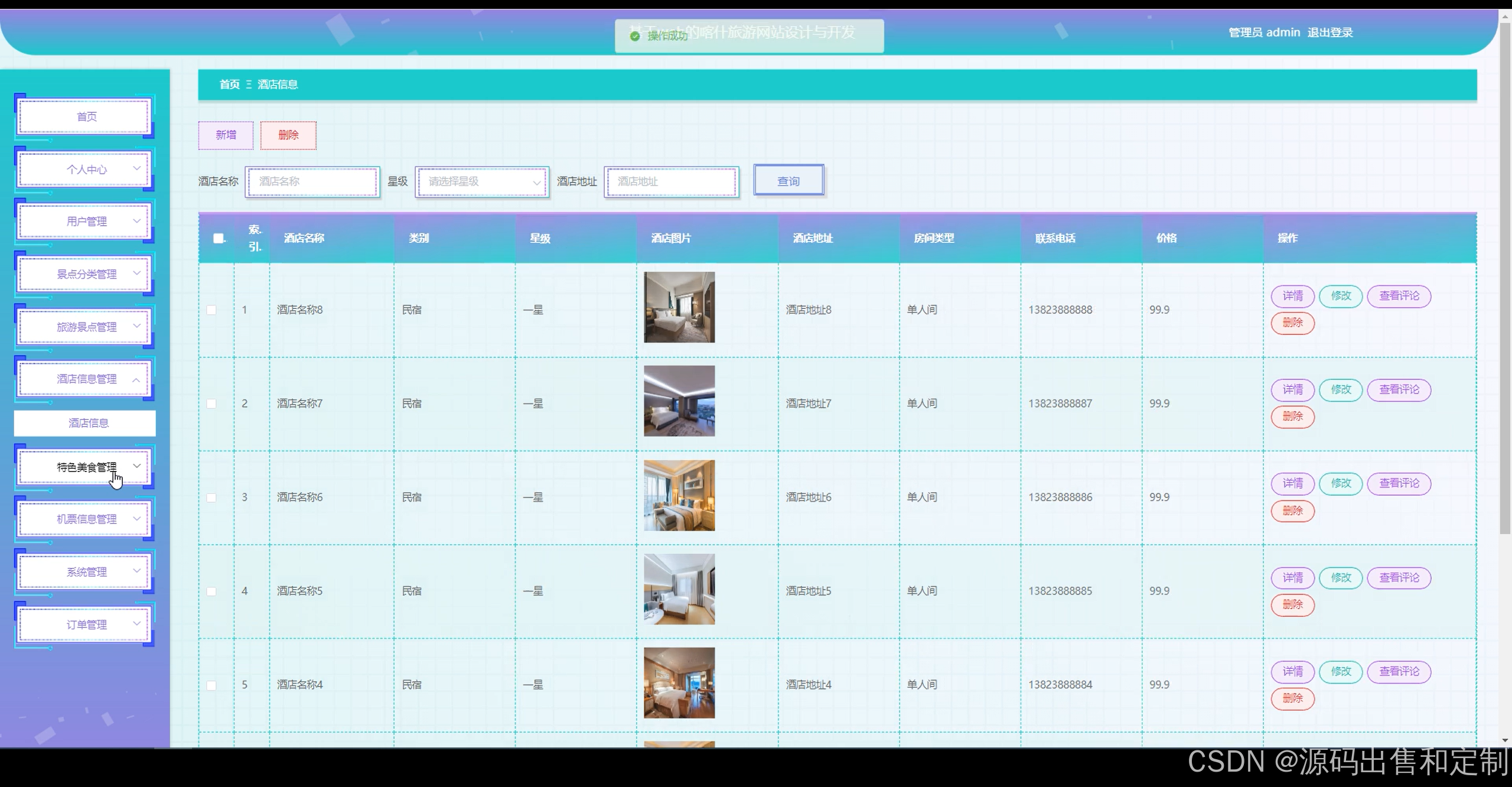Click the red 删除 batch delete button
The width and height of the screenshot is (1512, 787).
click(x=288, y=135)
